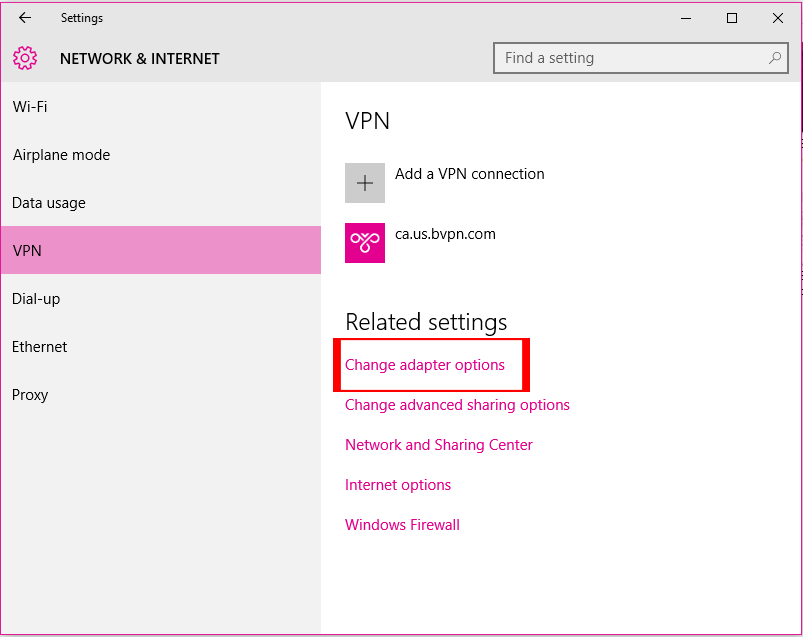Open the Wi-Fi settings section
This screenshot has width=803, height=637.
coord(30,107)
